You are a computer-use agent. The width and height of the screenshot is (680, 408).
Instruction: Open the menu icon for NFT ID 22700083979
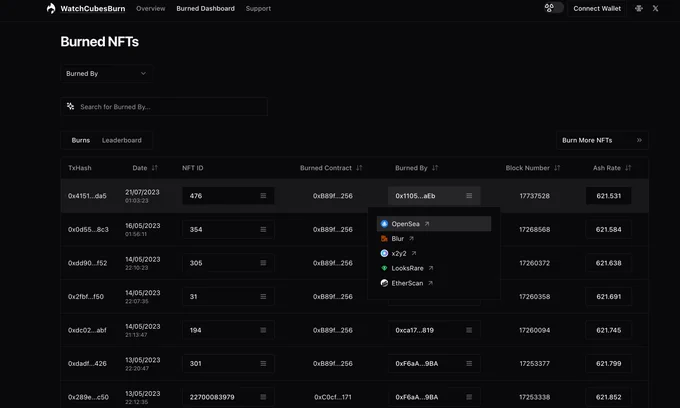263,397
